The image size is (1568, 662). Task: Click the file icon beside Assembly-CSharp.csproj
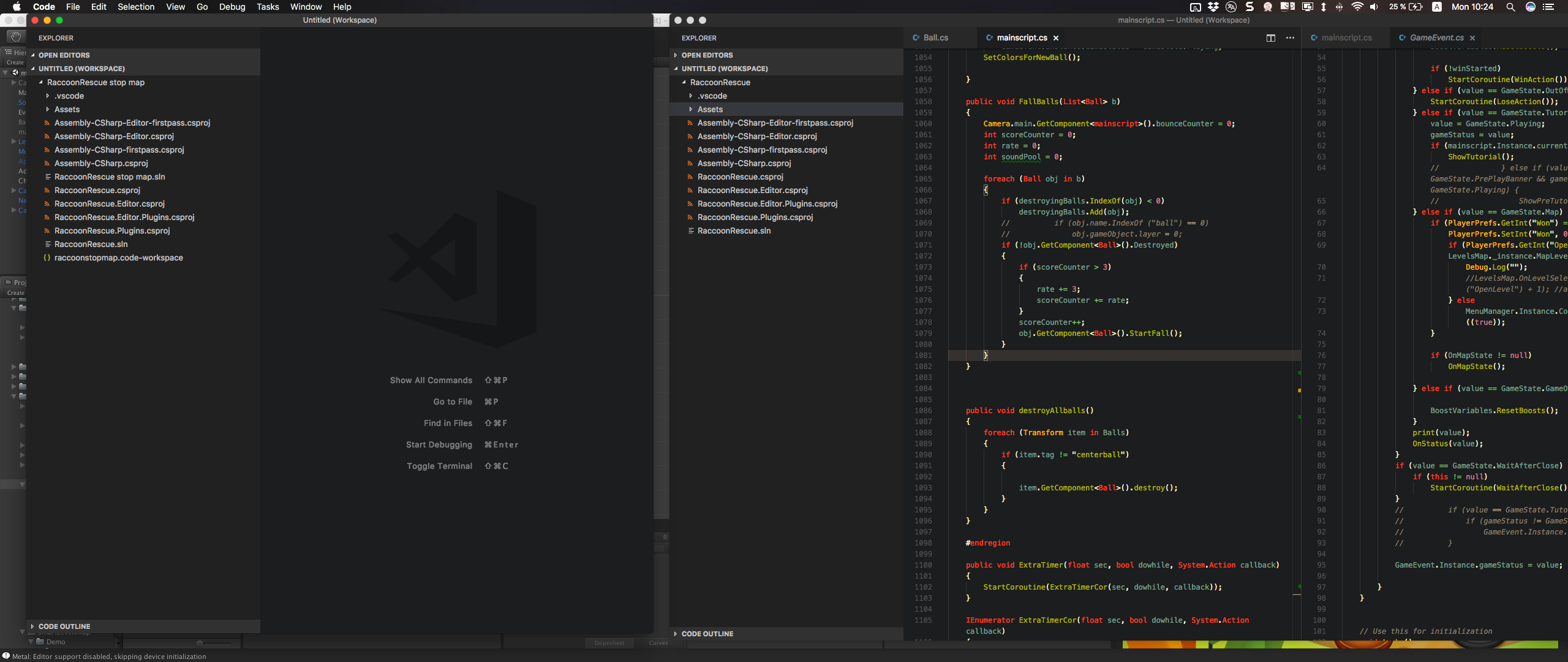48,163
